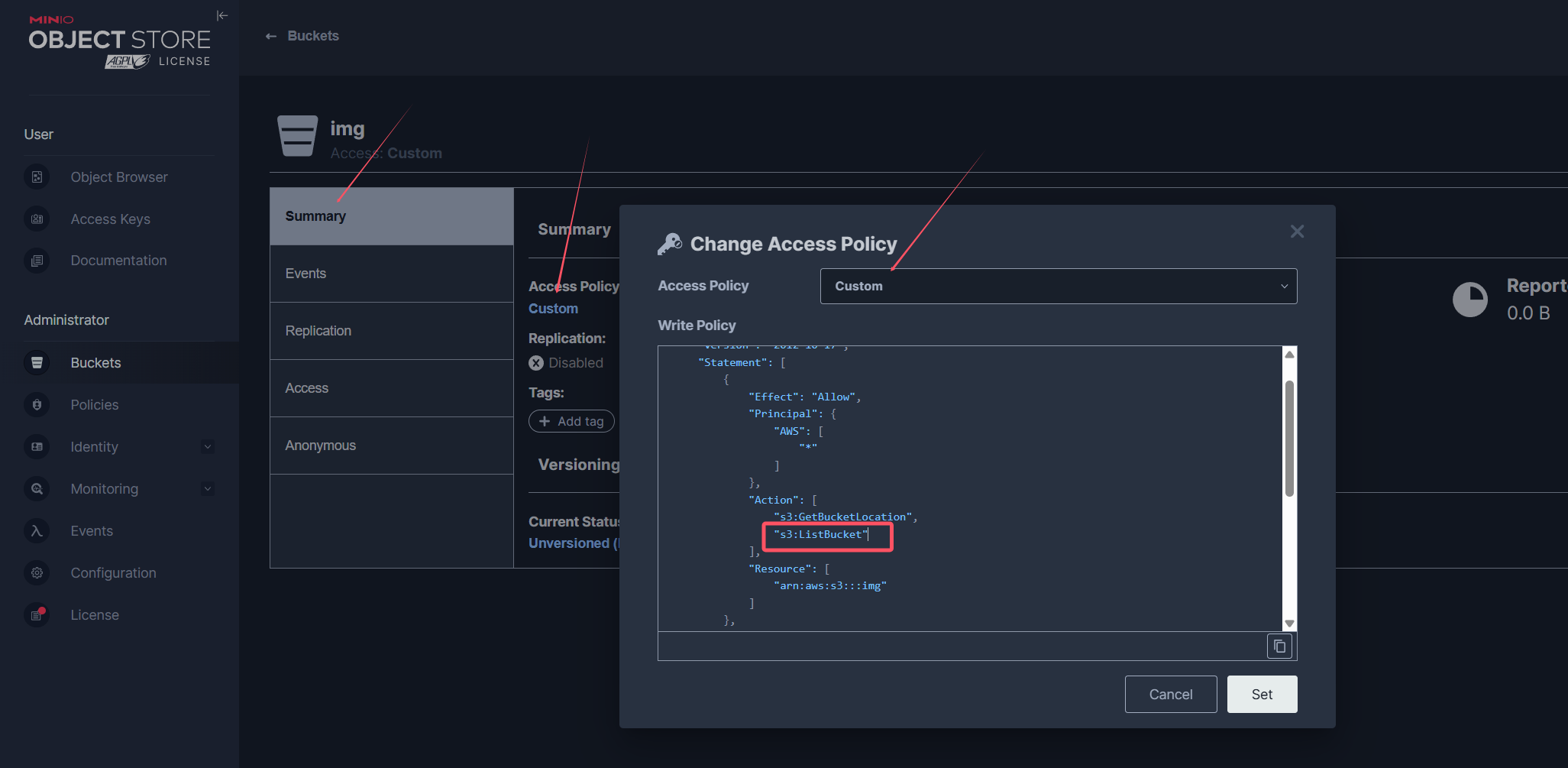Select the Policies shield icon

37,405
